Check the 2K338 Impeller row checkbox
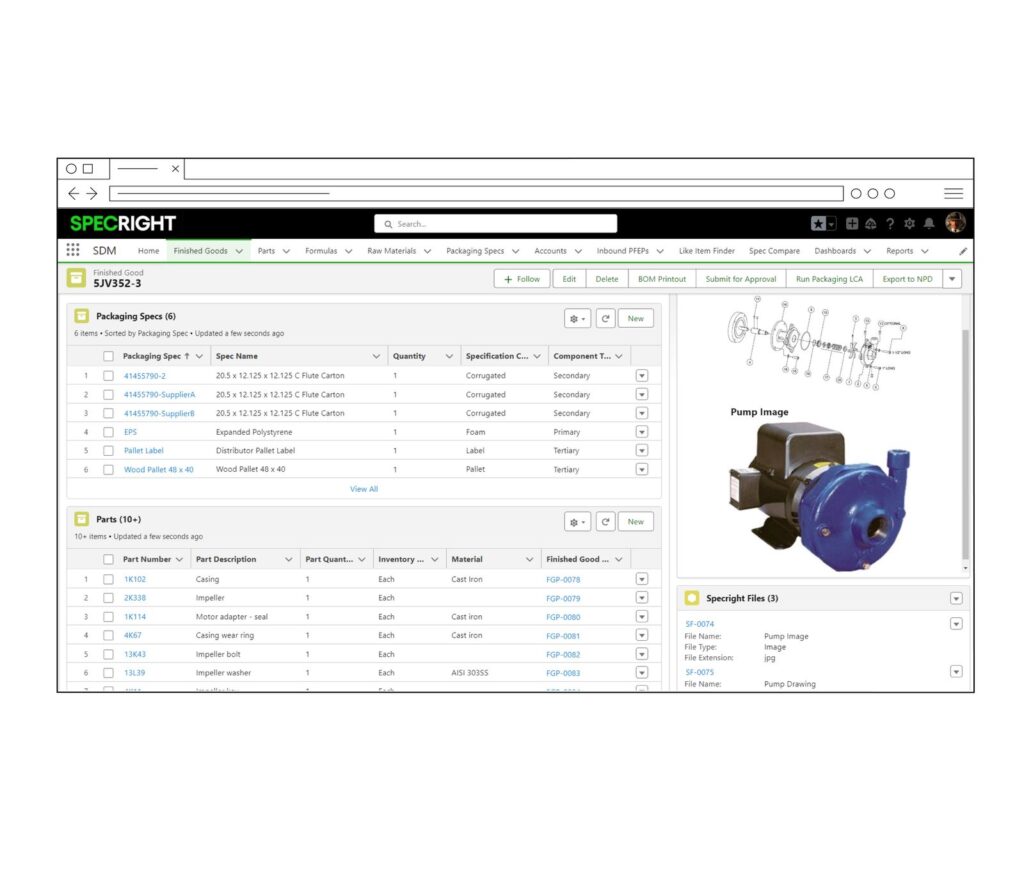This screenshot has height=881, width=1024. (x=108, y=598)
